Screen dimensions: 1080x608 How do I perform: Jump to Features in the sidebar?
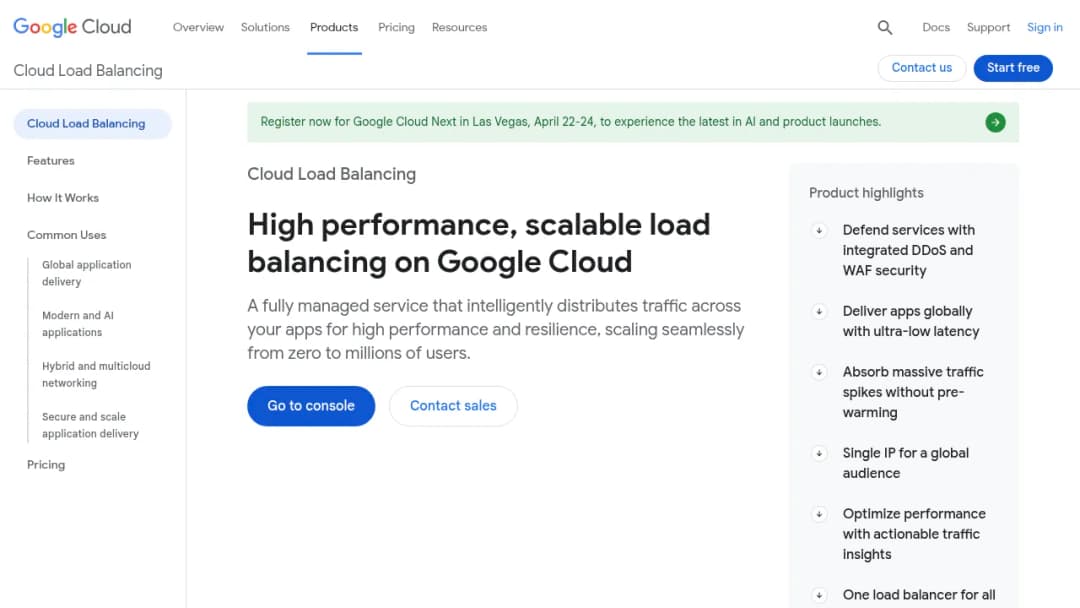coord(51,161)
